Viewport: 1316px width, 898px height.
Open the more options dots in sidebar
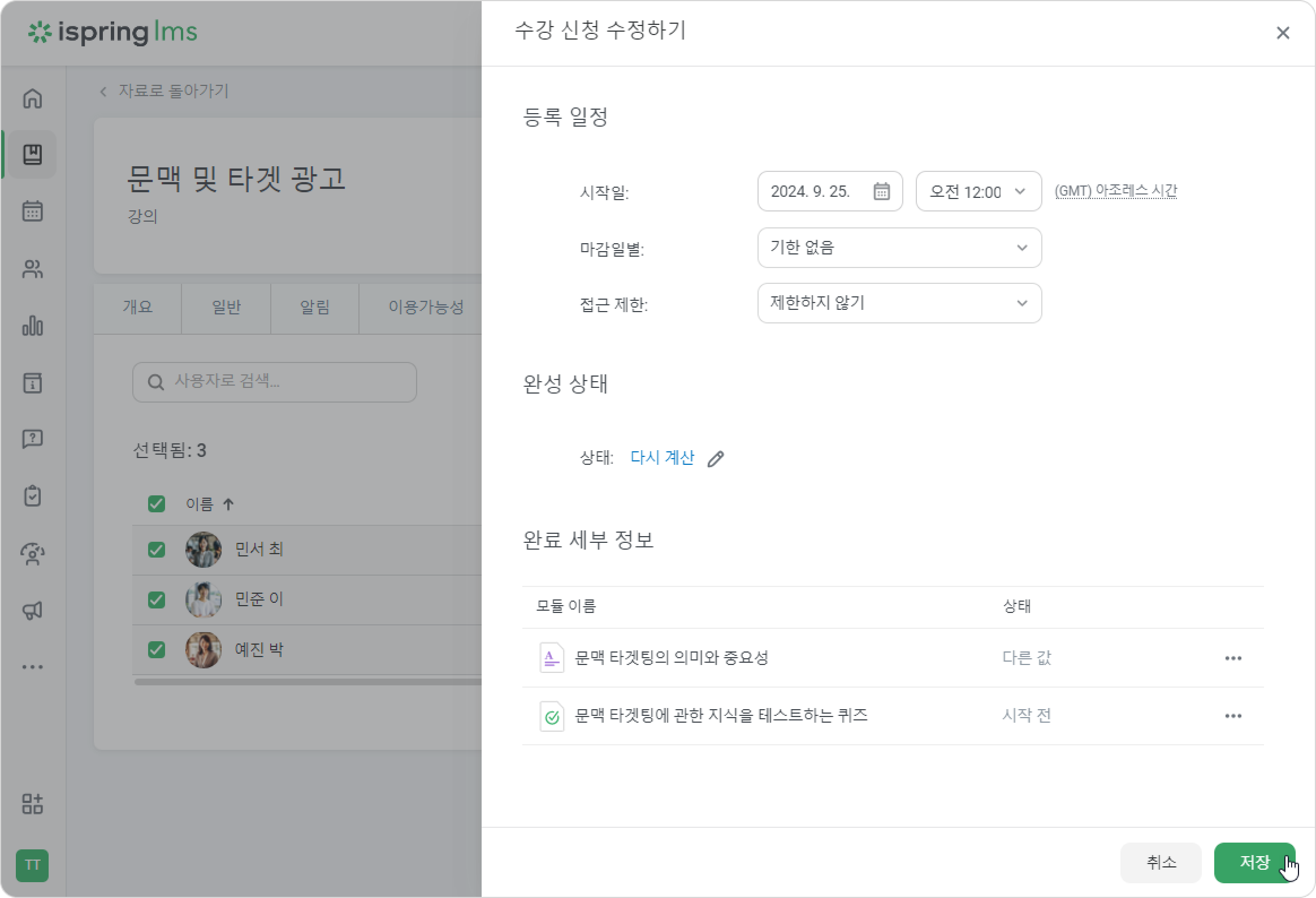pos(32,667)
